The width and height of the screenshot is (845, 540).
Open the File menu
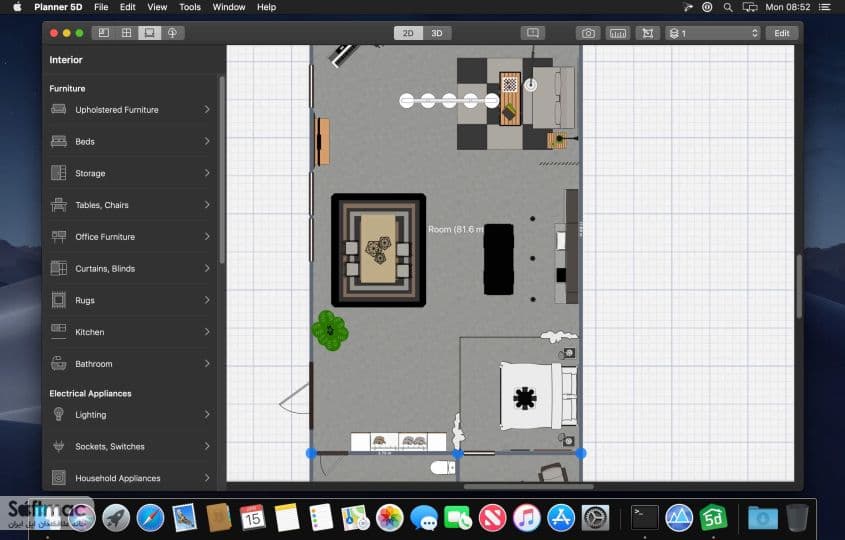[101, 7]
